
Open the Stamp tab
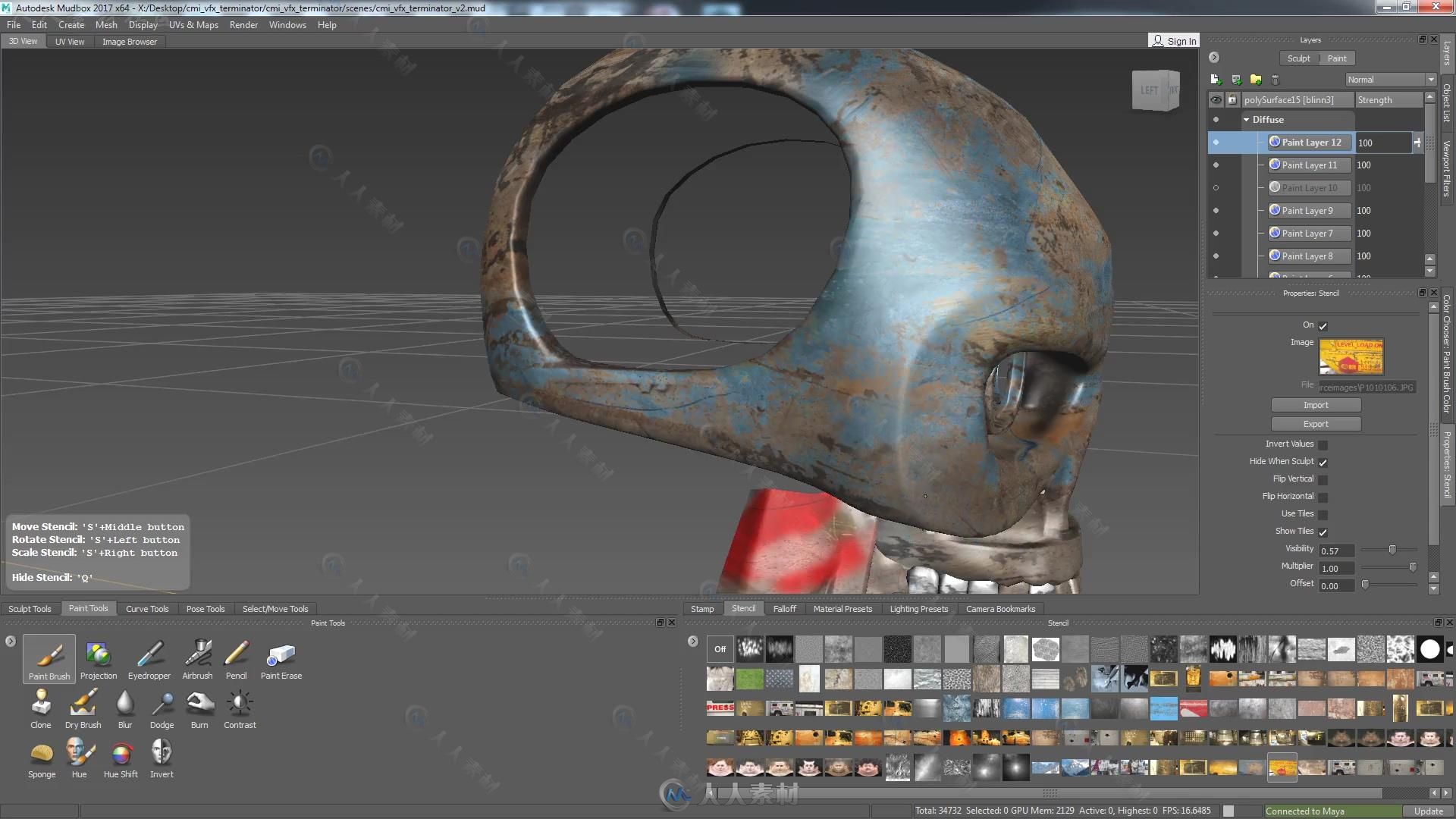[x=702, y=609]
